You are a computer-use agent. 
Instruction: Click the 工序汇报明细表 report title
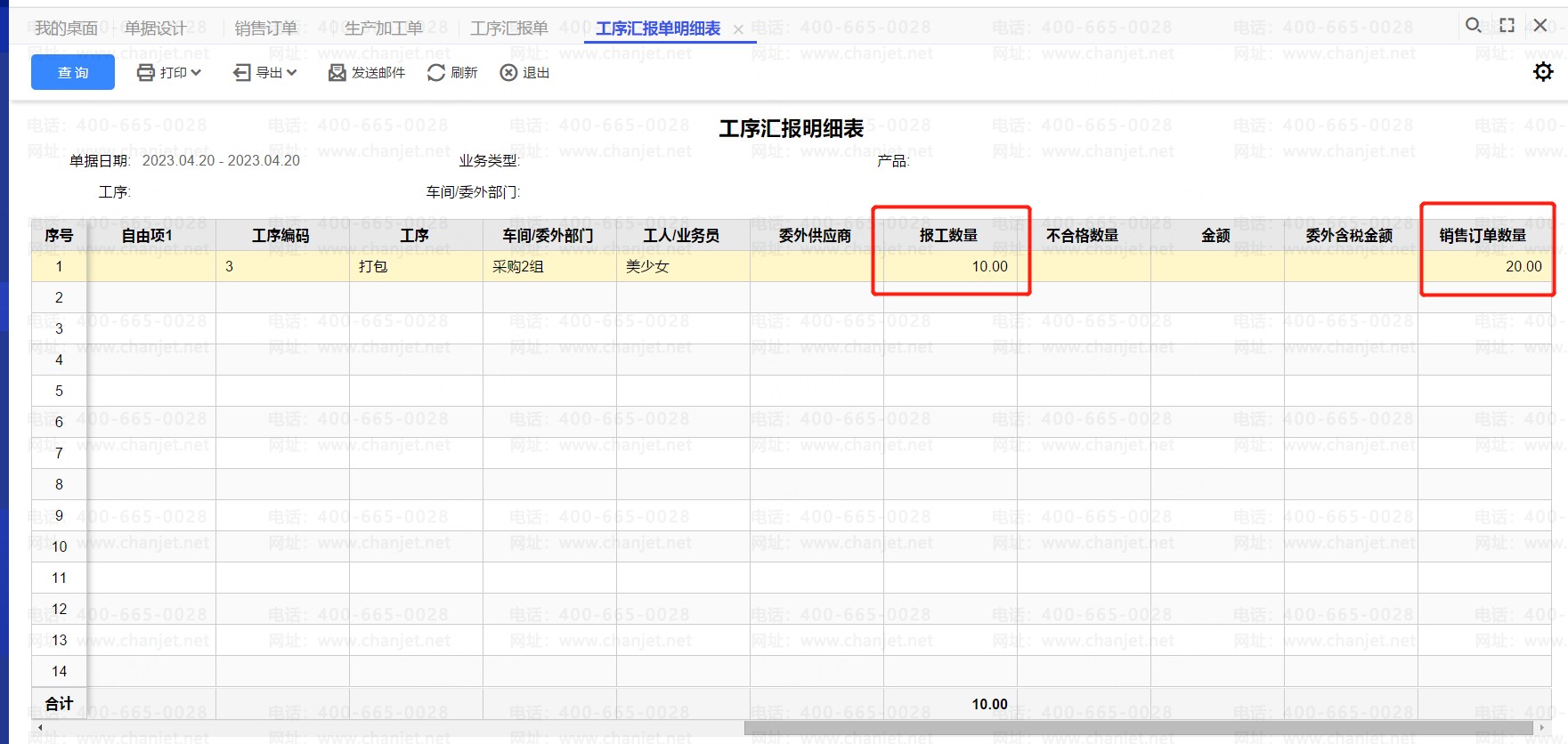click(x=791, y=129)
